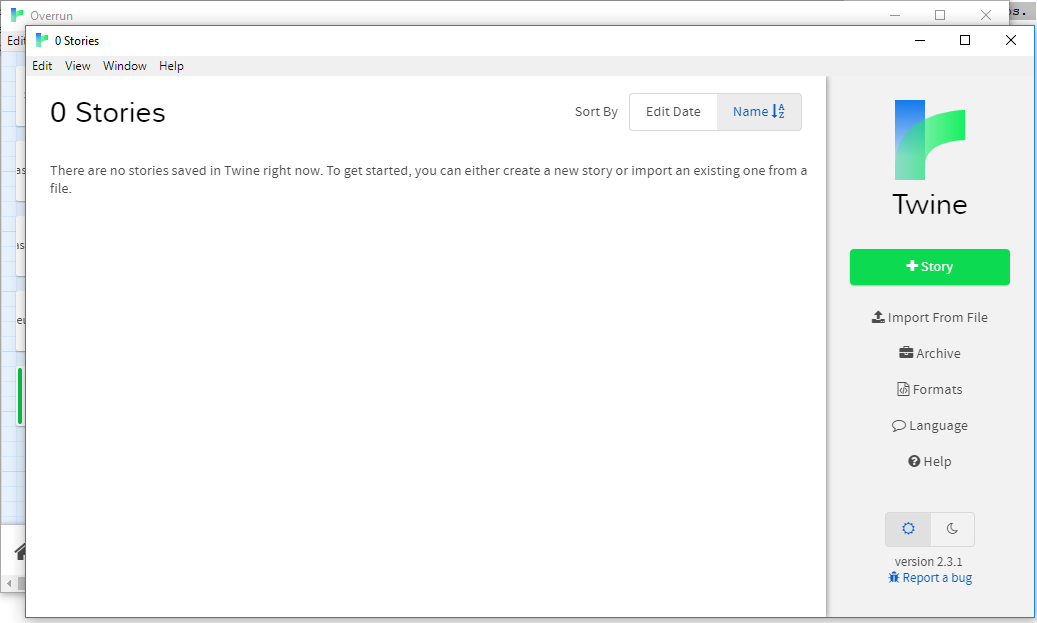
Task: Open the story Archive
Action: tap(929, 352)
